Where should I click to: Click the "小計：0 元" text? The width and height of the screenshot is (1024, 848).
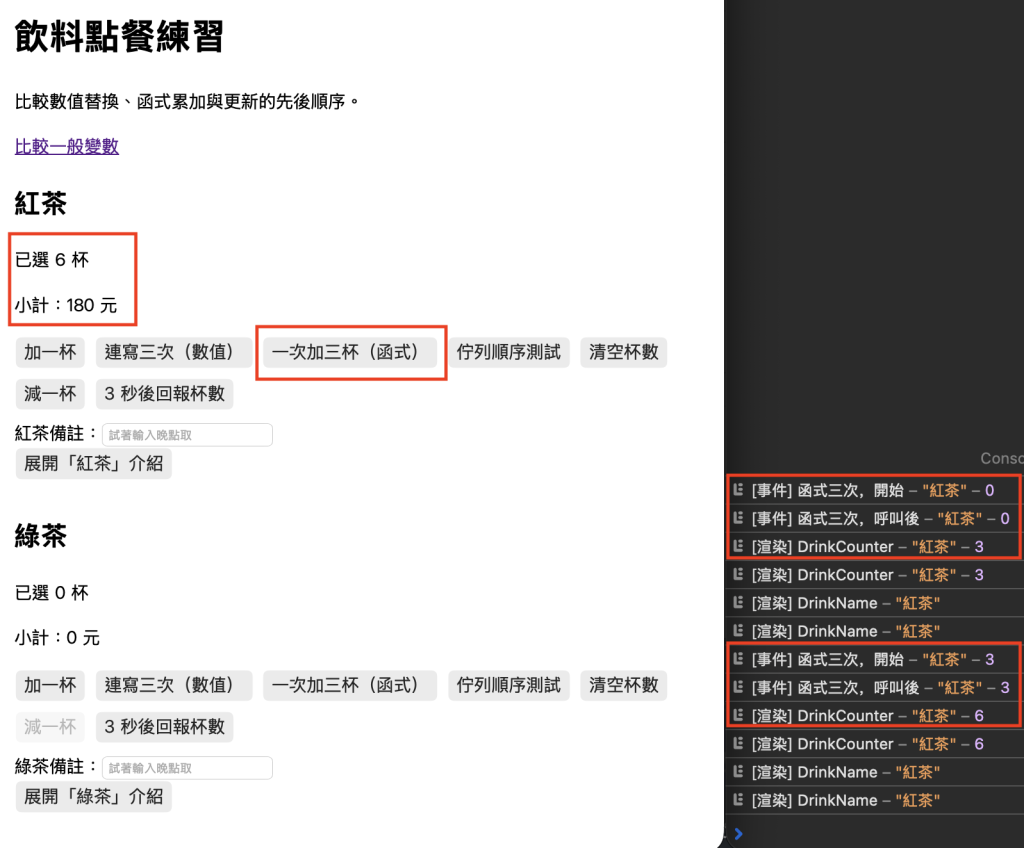tap(57, 638)
